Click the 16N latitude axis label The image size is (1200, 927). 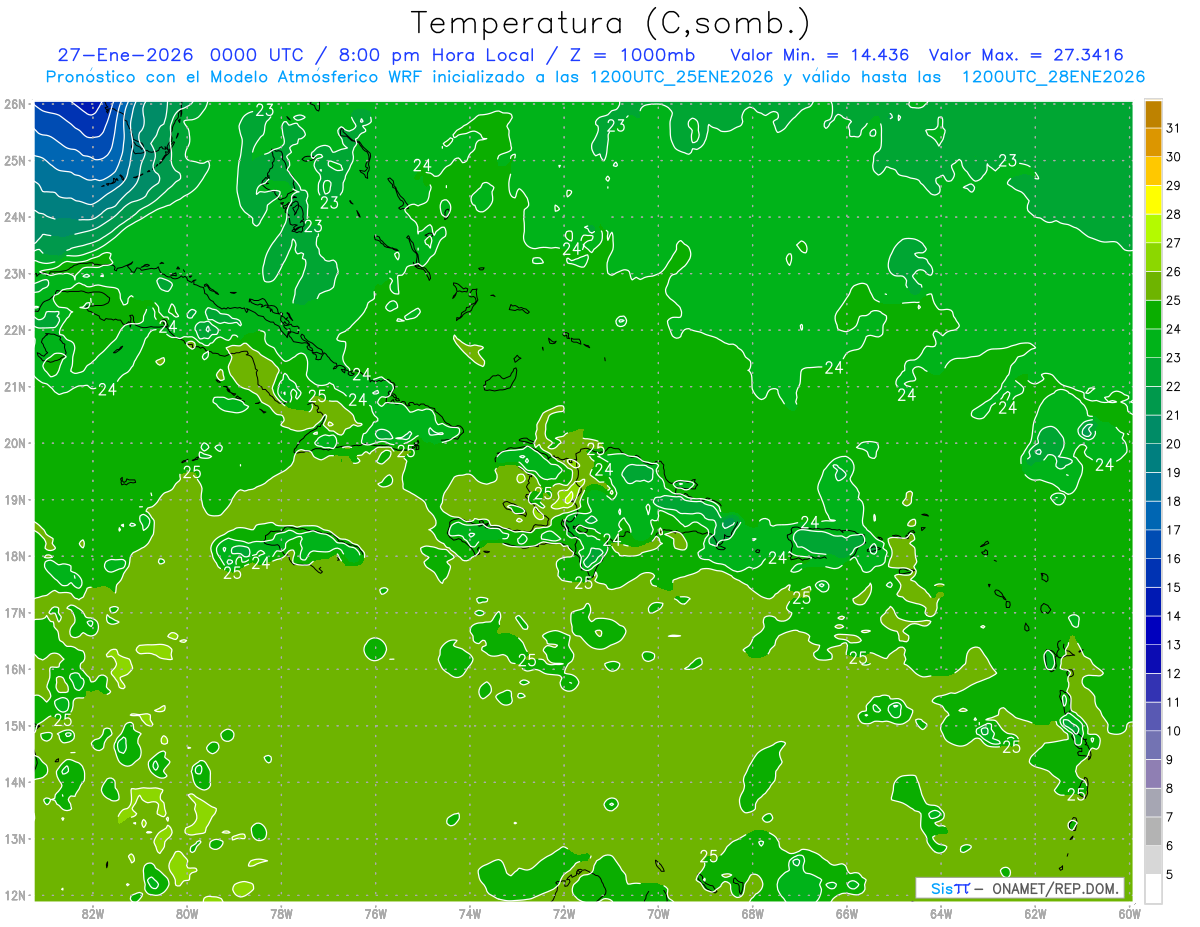tap(14, 669)
